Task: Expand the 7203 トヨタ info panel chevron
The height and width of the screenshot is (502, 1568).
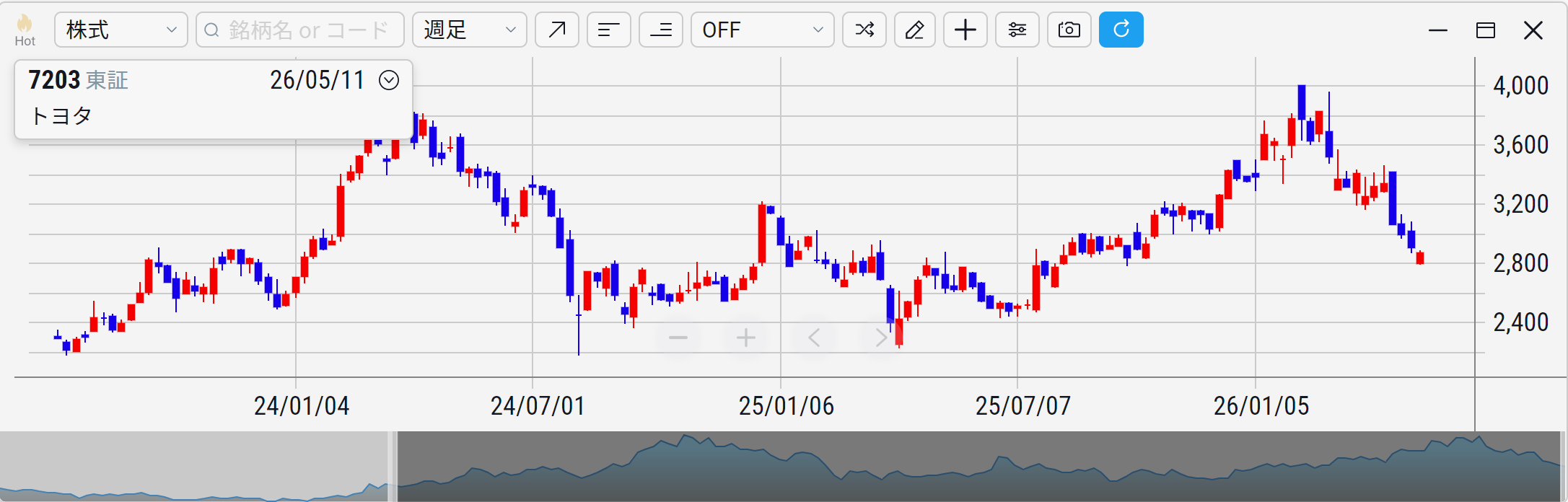Action: (x=389, y=80)
